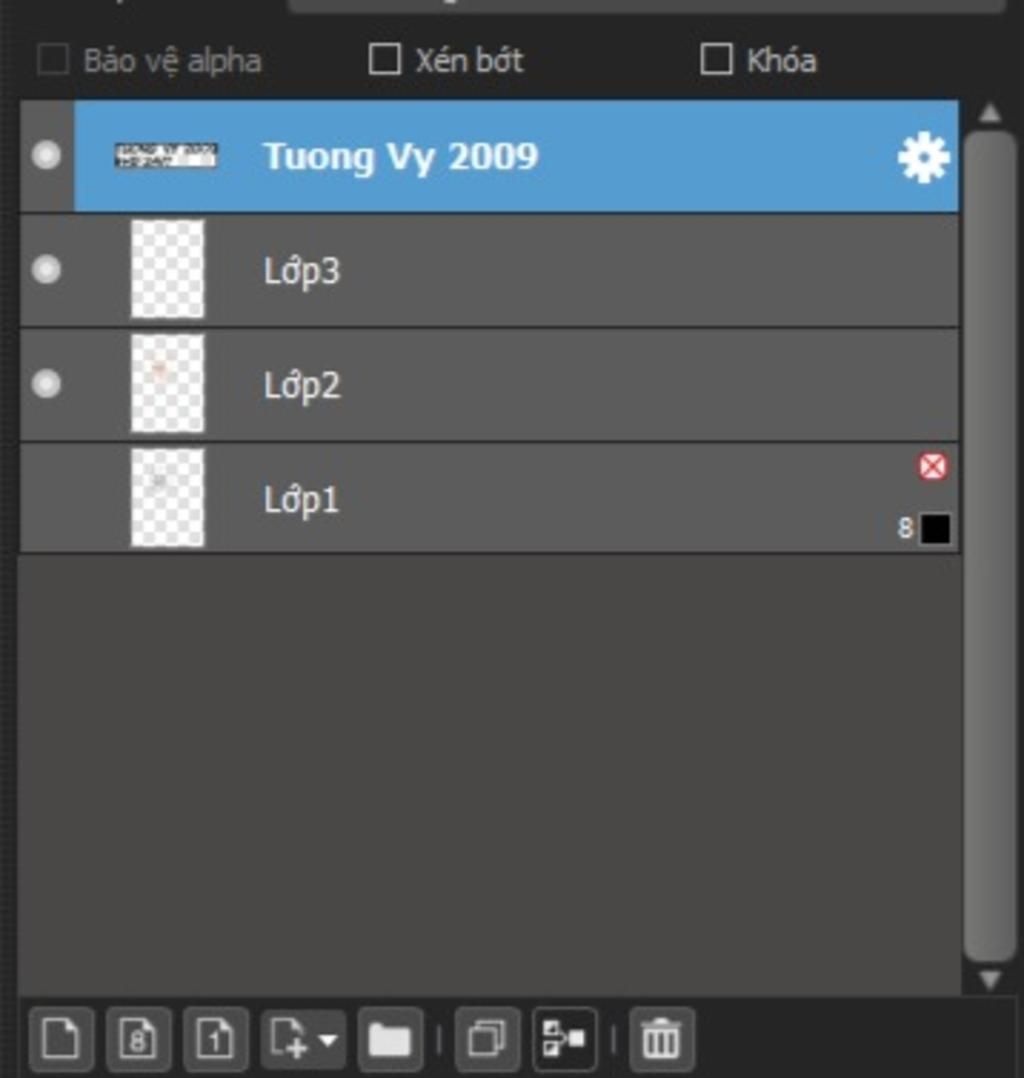Select the Lớp2 layer thumbnail
Screen dimensions: 1024x1078
(x=167, y=384)
